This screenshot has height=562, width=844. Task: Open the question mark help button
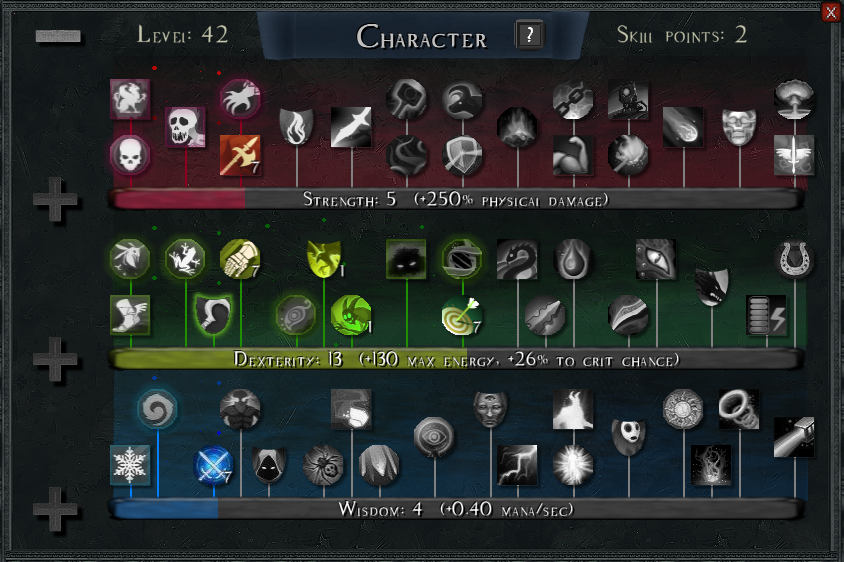[529, 35]
